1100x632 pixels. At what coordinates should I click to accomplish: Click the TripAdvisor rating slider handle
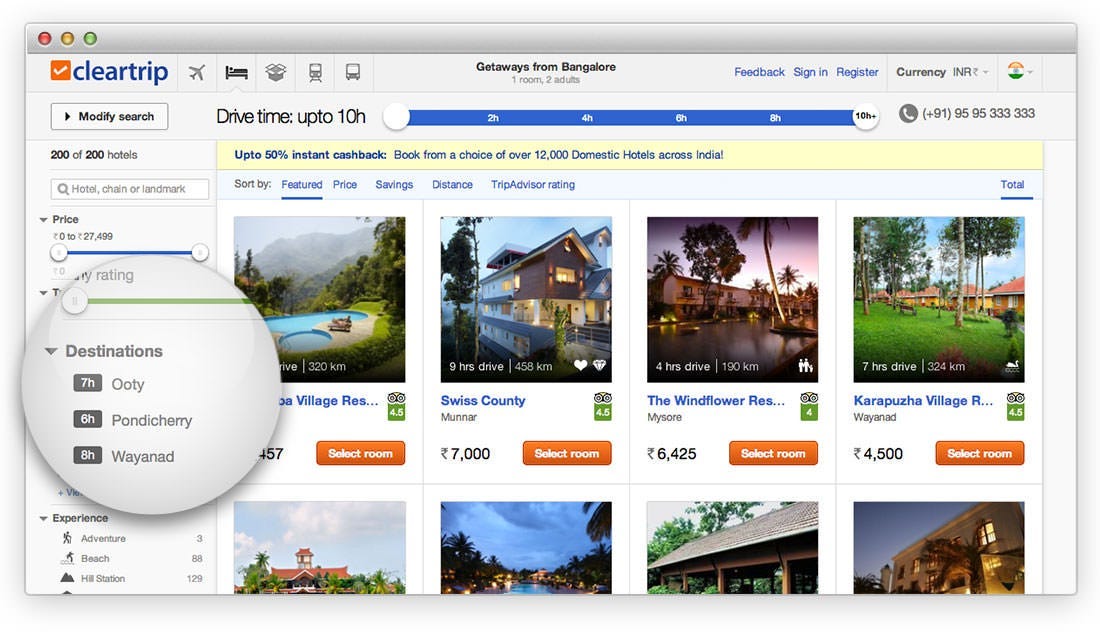(74, 302)
